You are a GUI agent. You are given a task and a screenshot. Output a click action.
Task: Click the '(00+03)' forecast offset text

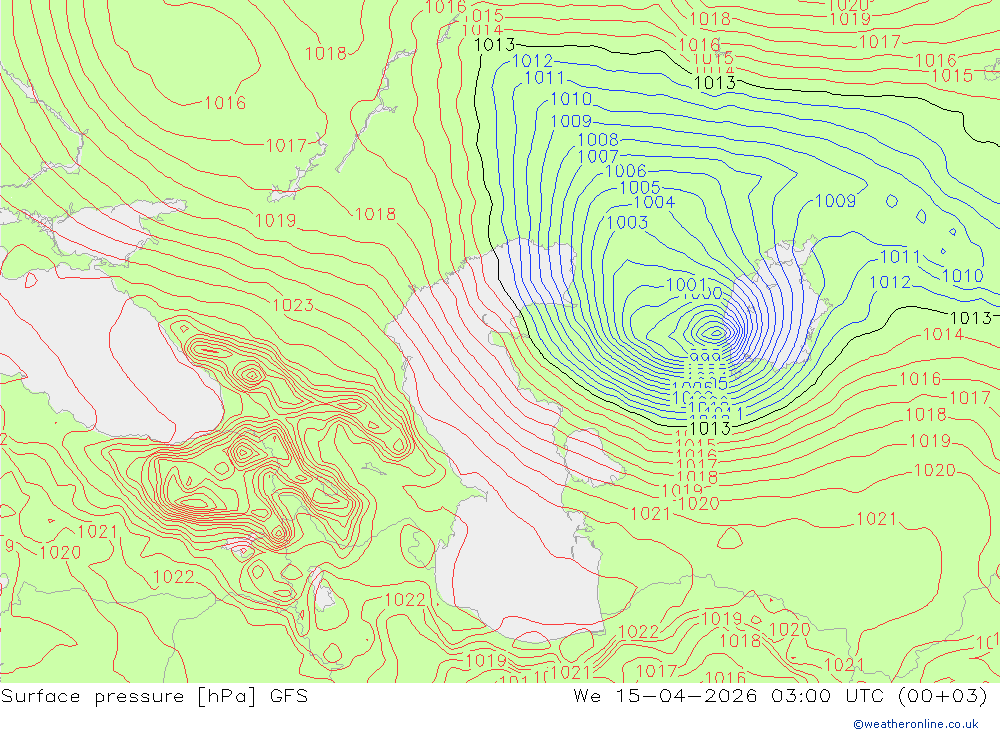point(943,696)
